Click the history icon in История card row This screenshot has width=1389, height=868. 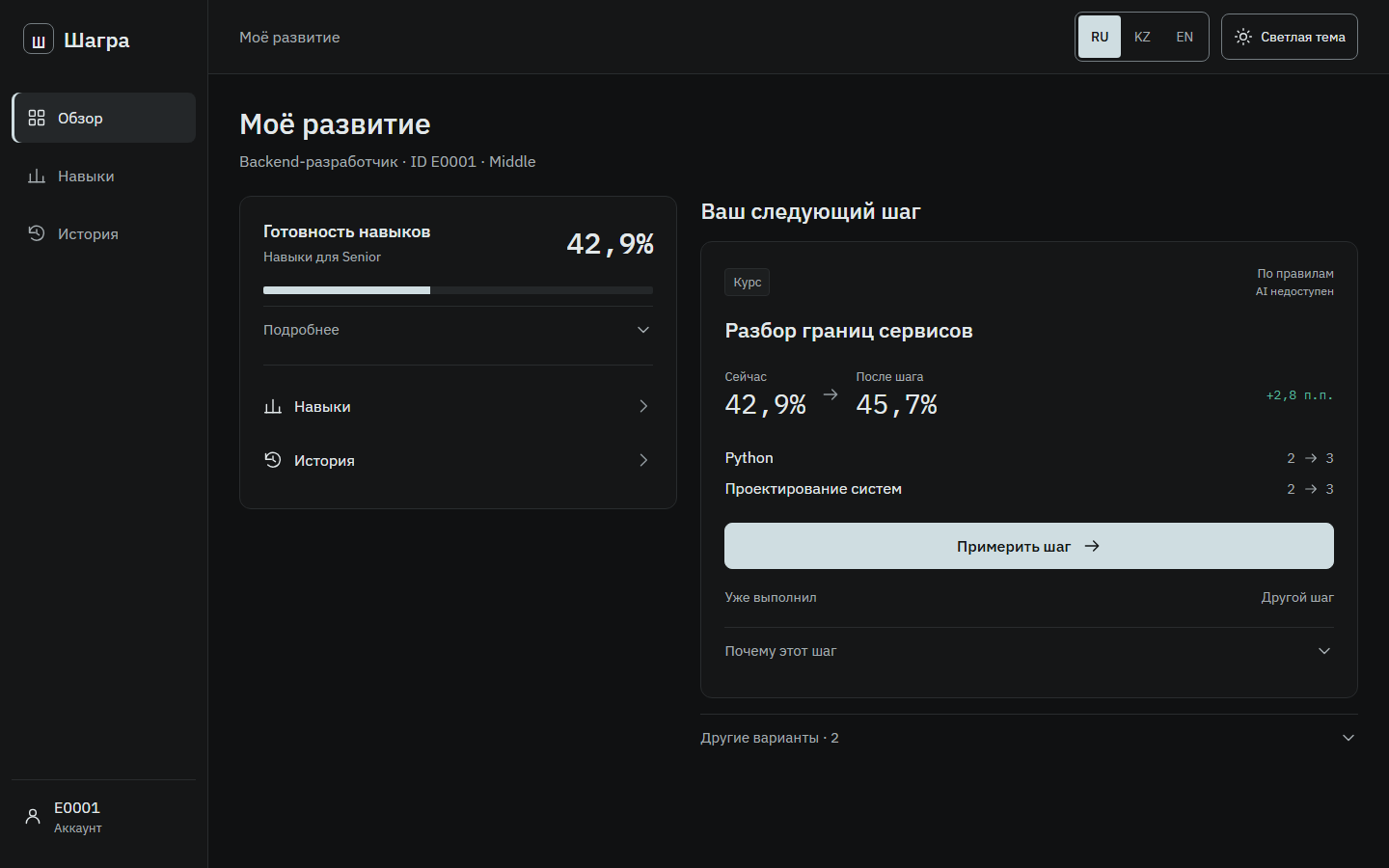click(273, 460)
